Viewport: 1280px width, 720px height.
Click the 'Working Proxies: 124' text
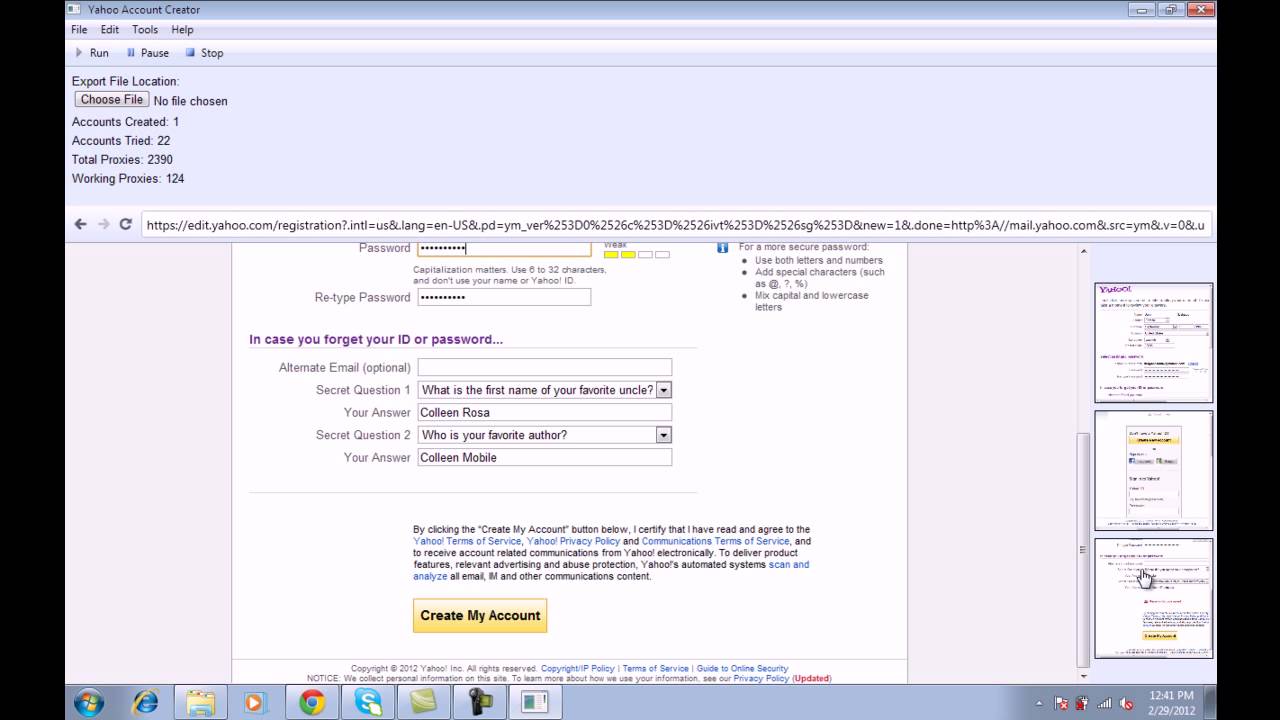point(128,179)
